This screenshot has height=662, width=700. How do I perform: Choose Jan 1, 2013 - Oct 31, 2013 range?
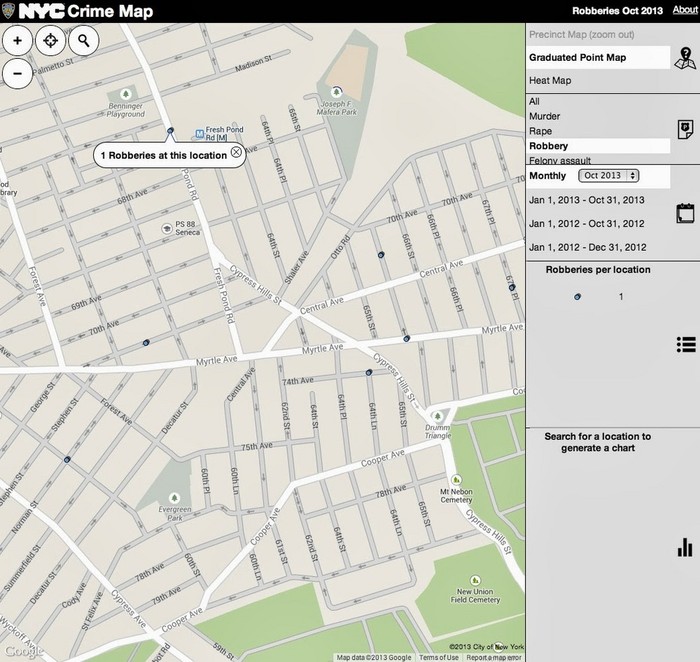coord(587,200)
